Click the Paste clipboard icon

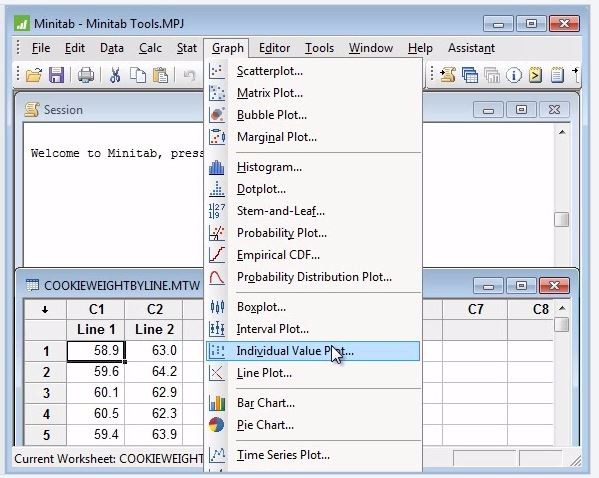click(x=160, y=75)
